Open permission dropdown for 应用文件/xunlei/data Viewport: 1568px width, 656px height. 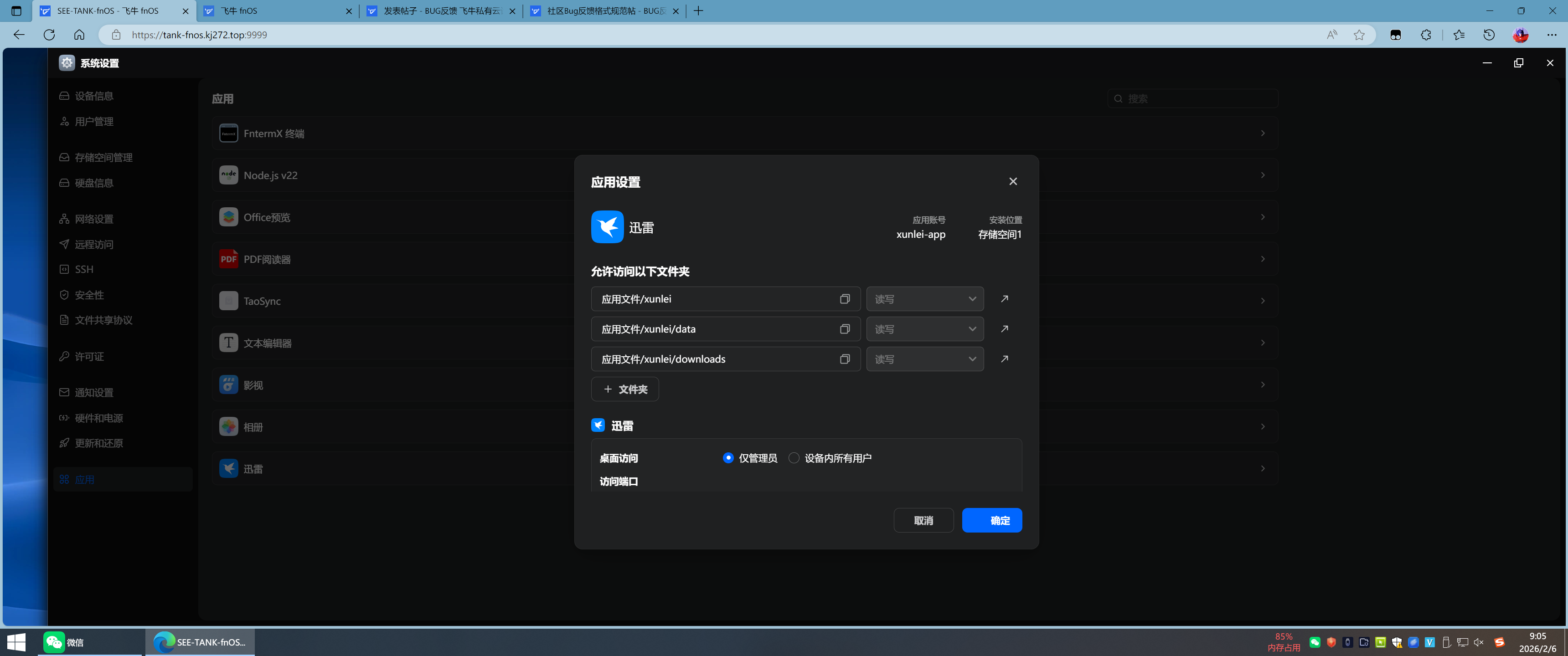[x=924, y=328]
